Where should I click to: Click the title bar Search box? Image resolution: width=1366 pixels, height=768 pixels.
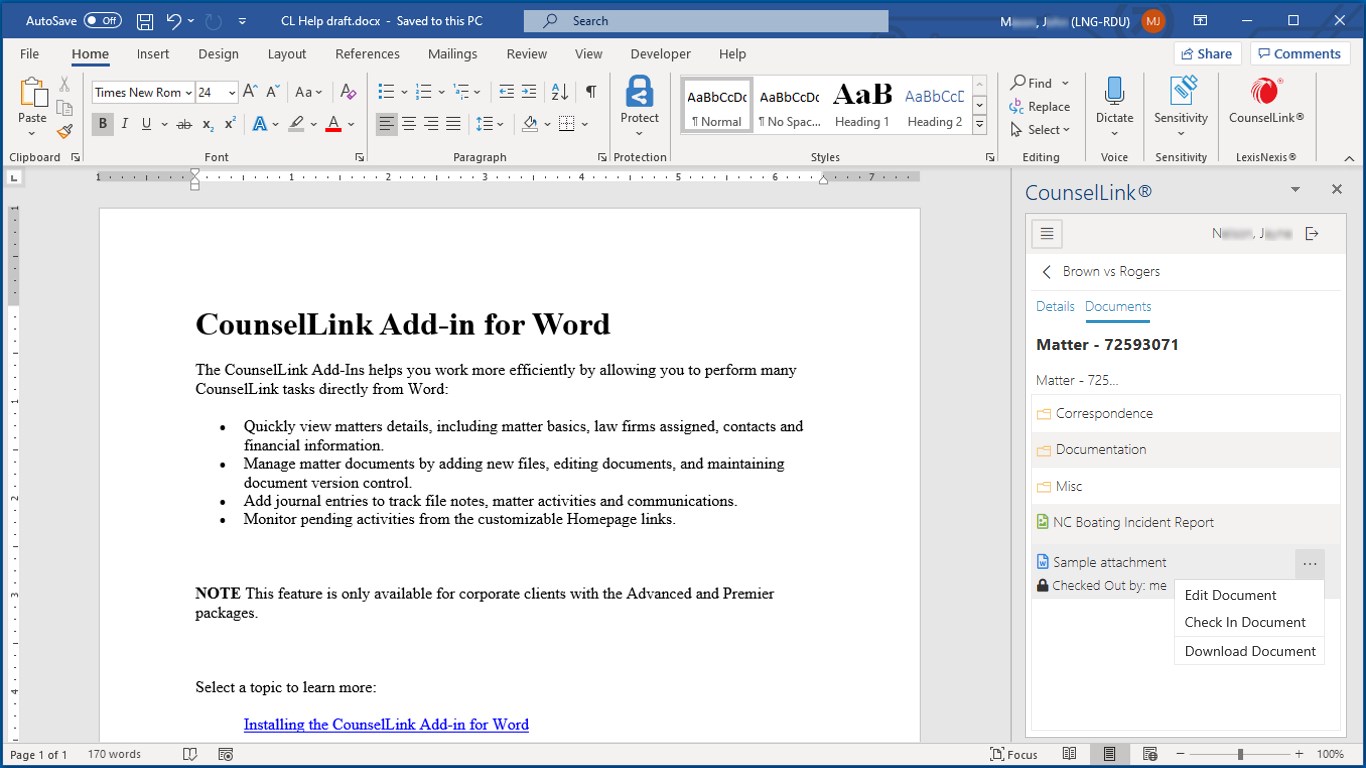[705, 21]
